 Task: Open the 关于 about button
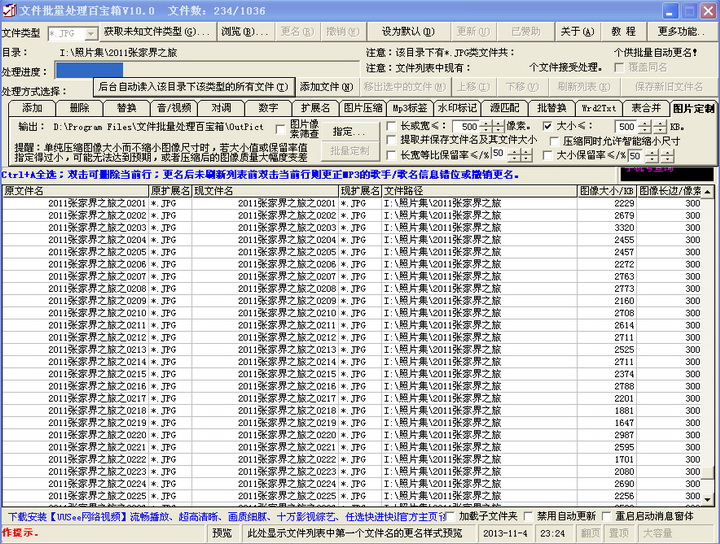click(576, 32)
